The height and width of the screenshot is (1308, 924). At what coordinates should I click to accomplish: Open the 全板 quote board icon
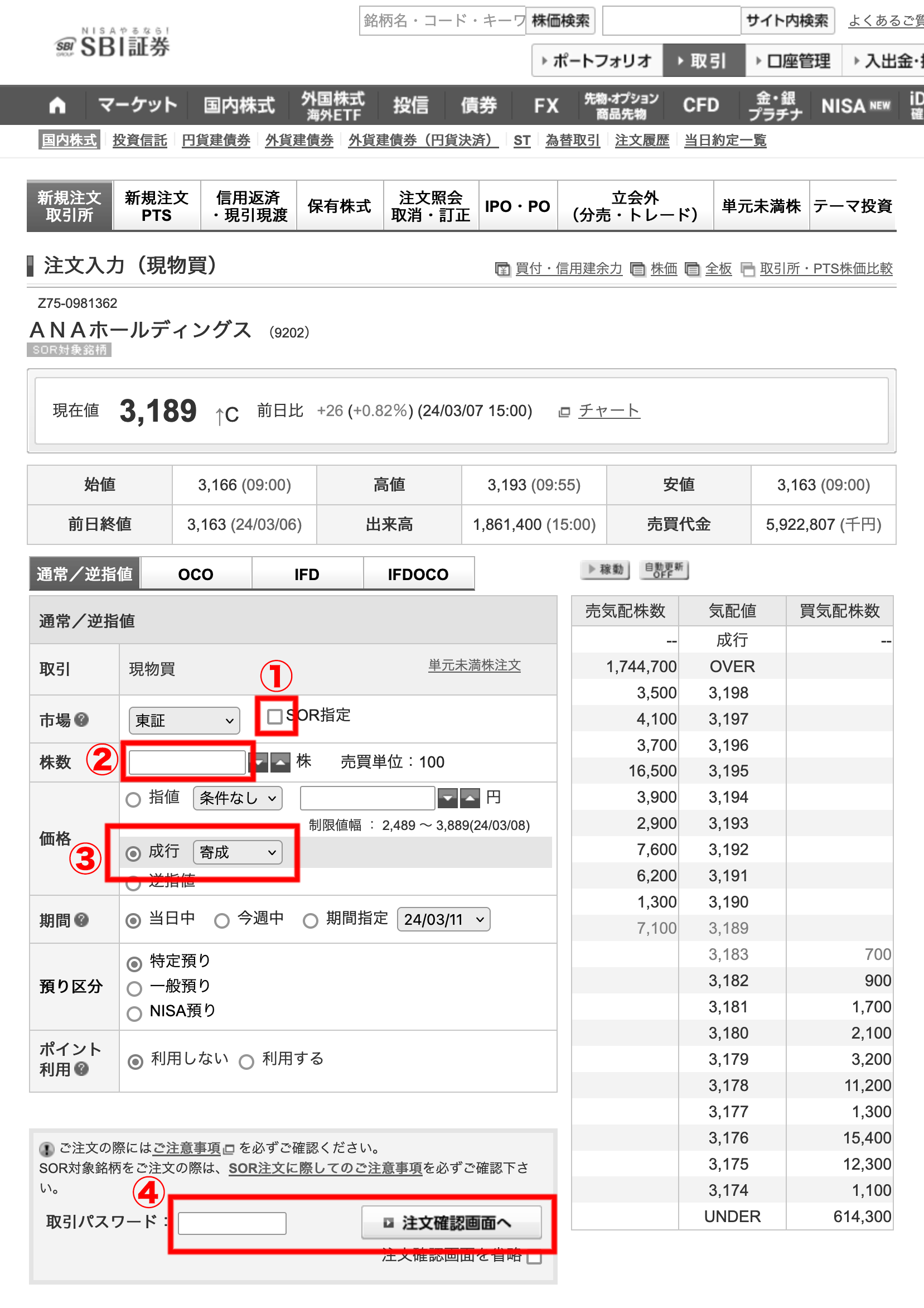point(693,269)
